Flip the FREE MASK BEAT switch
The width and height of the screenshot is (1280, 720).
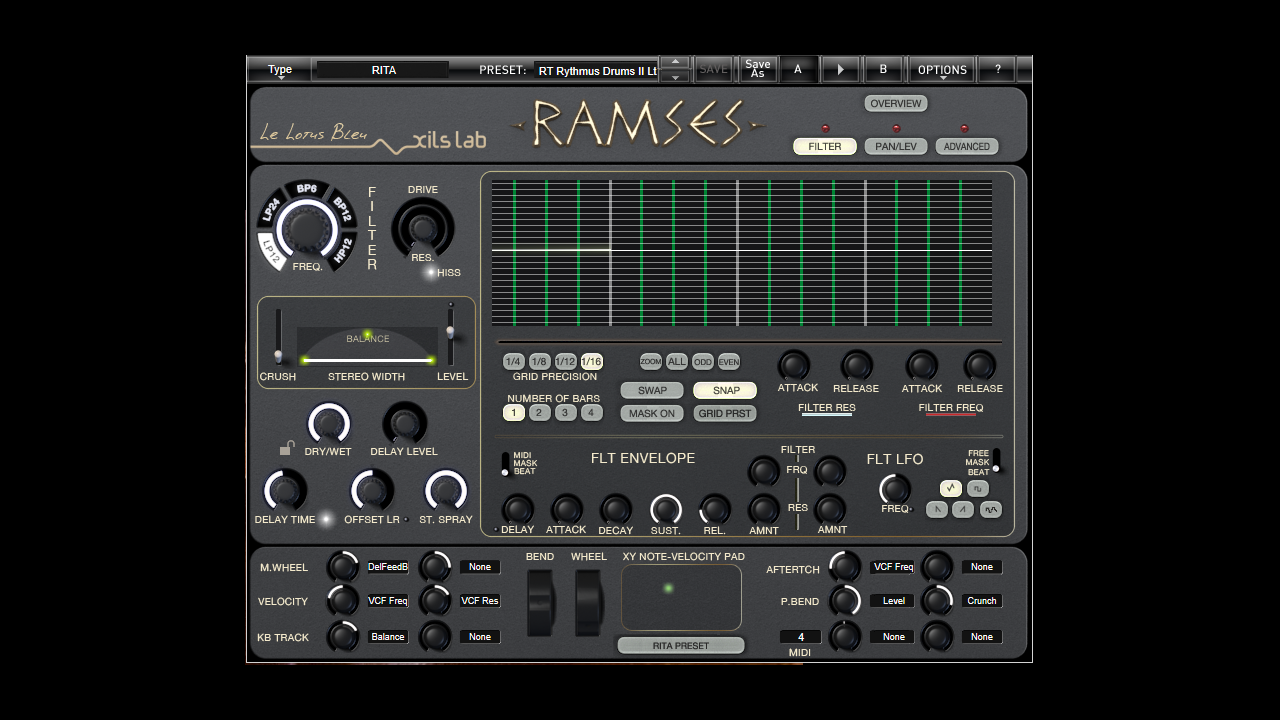(995, 461)
